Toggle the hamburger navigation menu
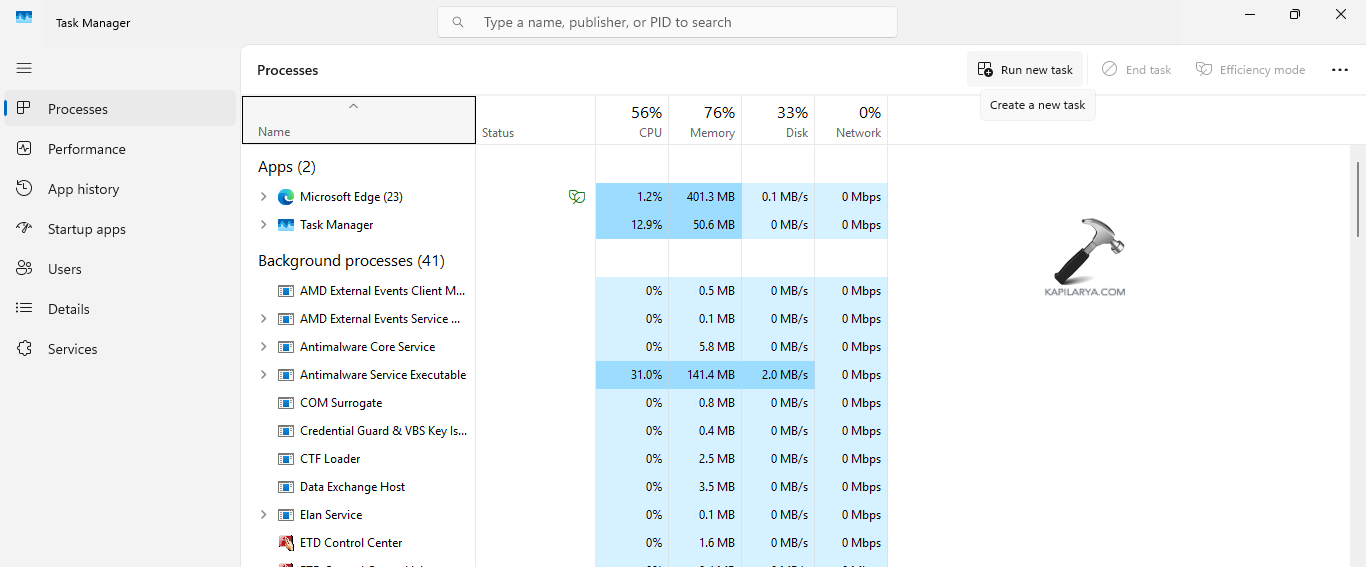This screenshot has width=1366, height=567. click(24, 68)
